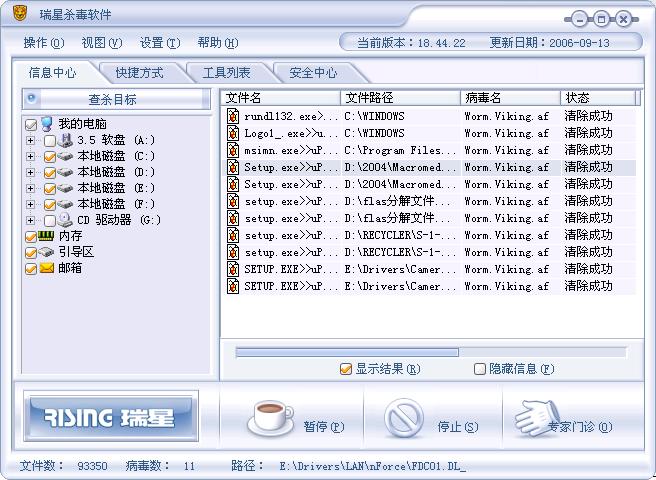Viewport: 656px width, 480px height.
Task: Click the local disk D: drive icon
Action: click(65, 172)
